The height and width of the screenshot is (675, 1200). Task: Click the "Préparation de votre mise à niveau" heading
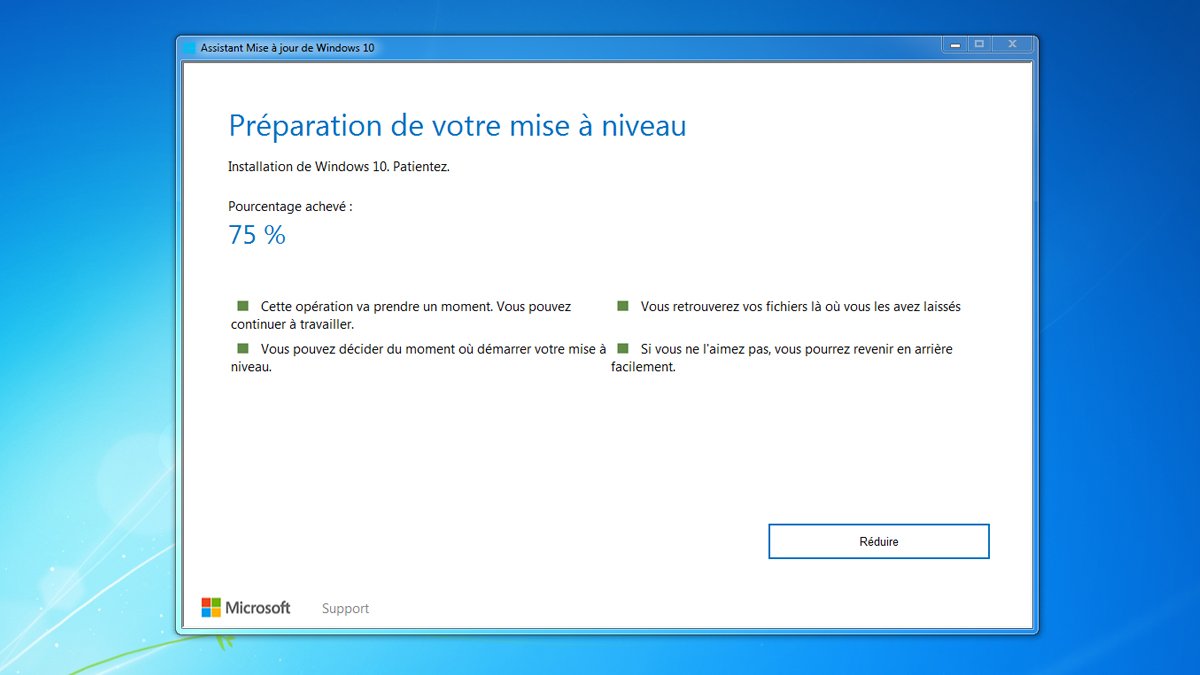click(457, 126)
